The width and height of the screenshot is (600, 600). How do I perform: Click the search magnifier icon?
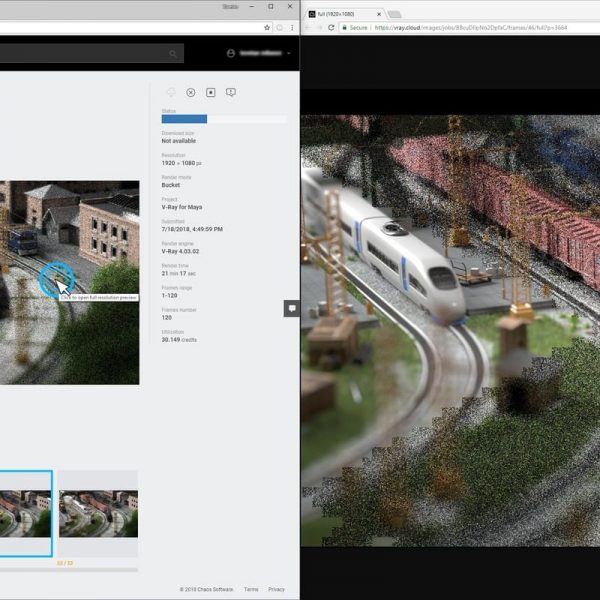[x=173, y=53]
